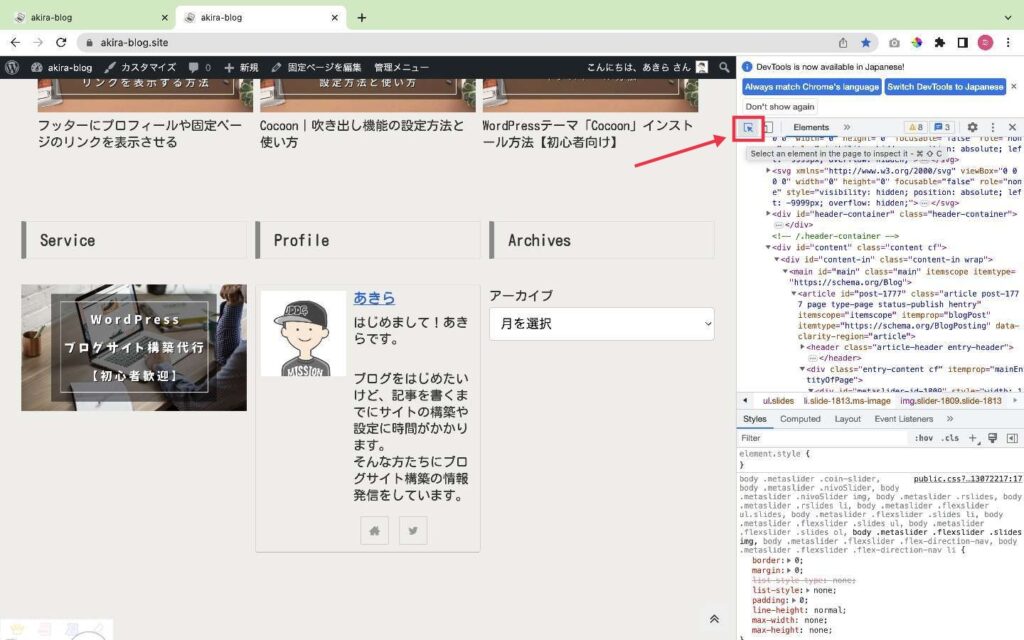Click the browser reload button
This screenshot has height=640, width=1024.
61,42
